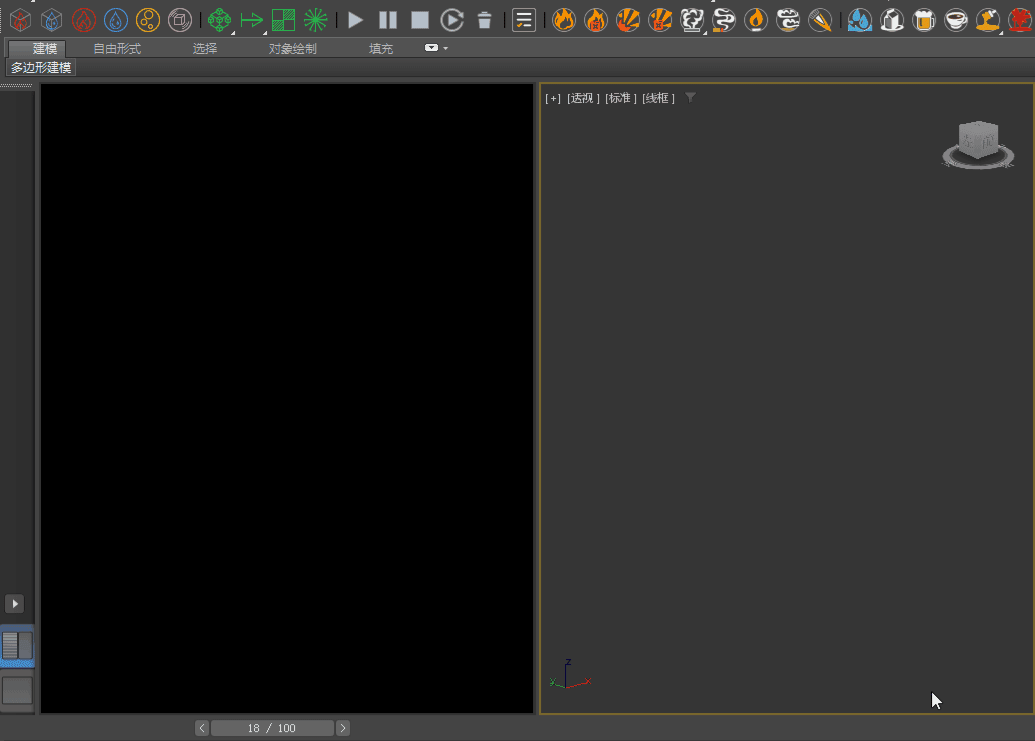Apply the cigarette smoke preset
Screen dimensions: 1035x741
point(724,20)
